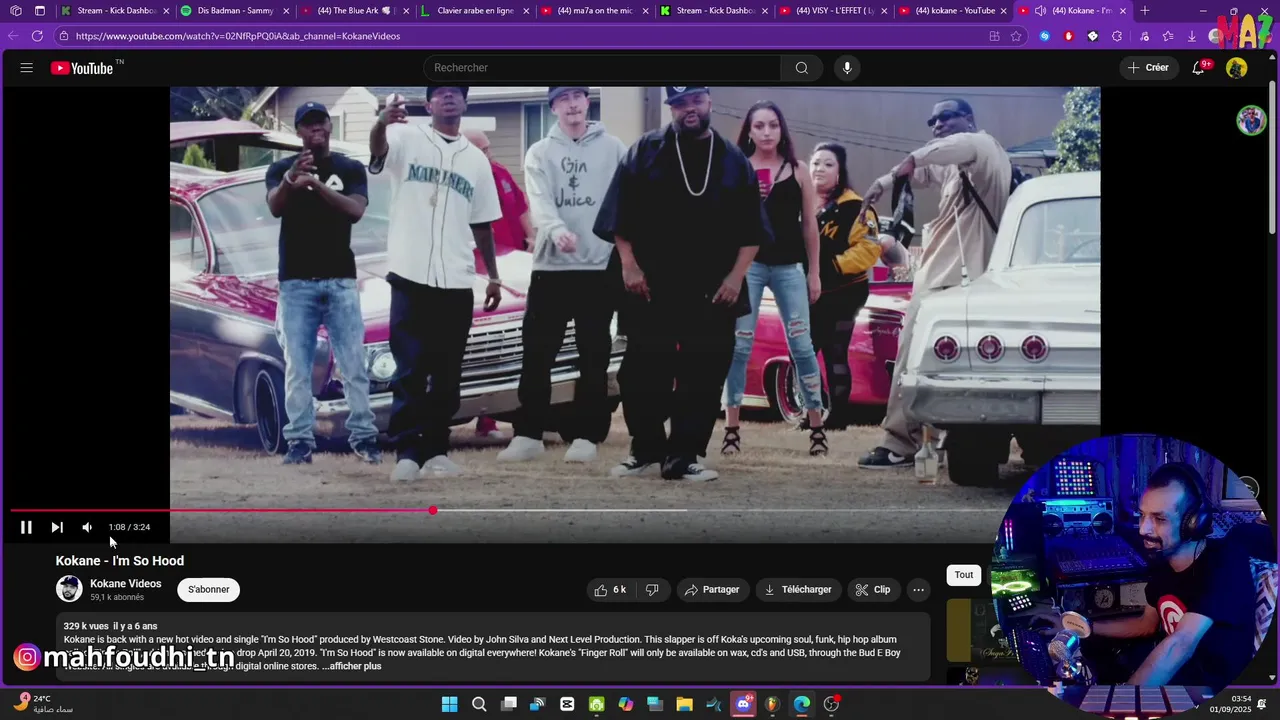Focus the Rechercher search field
Viewport: 1280px width, 720px height.
tap(602, 68)
